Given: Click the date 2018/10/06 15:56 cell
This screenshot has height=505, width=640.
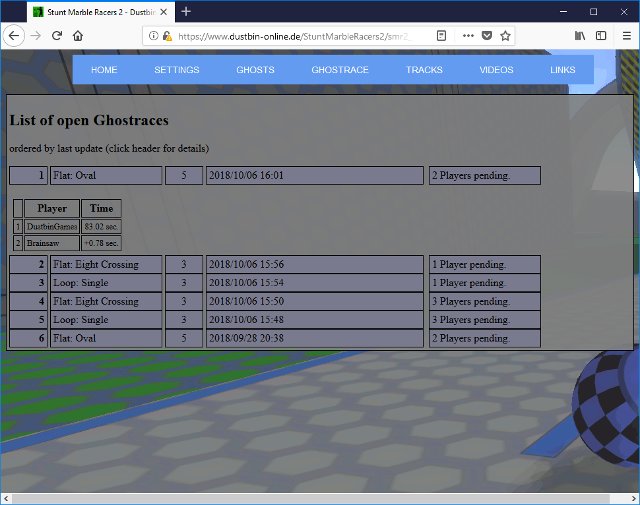Looking at the screenshot, I should click(315, 265).
